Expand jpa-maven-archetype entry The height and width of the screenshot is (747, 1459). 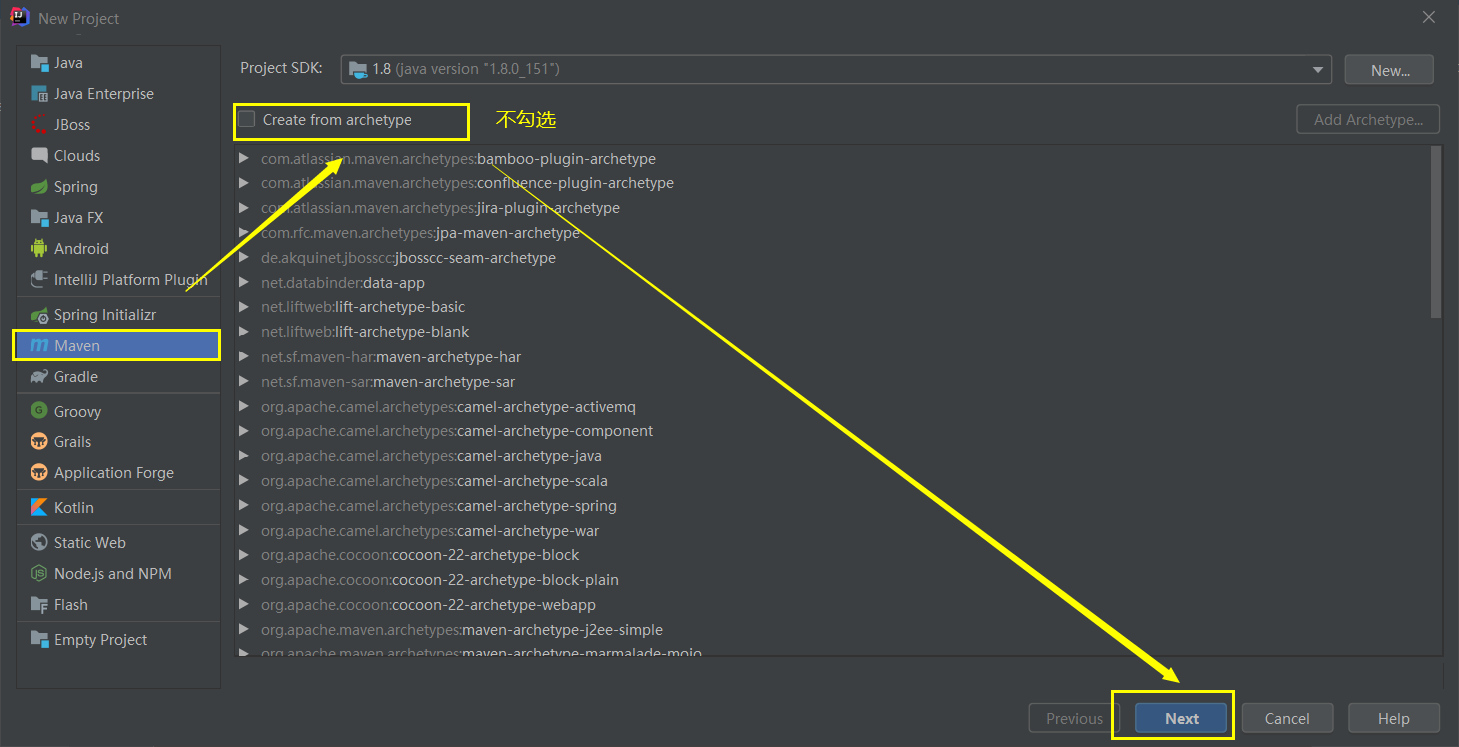(x=243, y=232)
